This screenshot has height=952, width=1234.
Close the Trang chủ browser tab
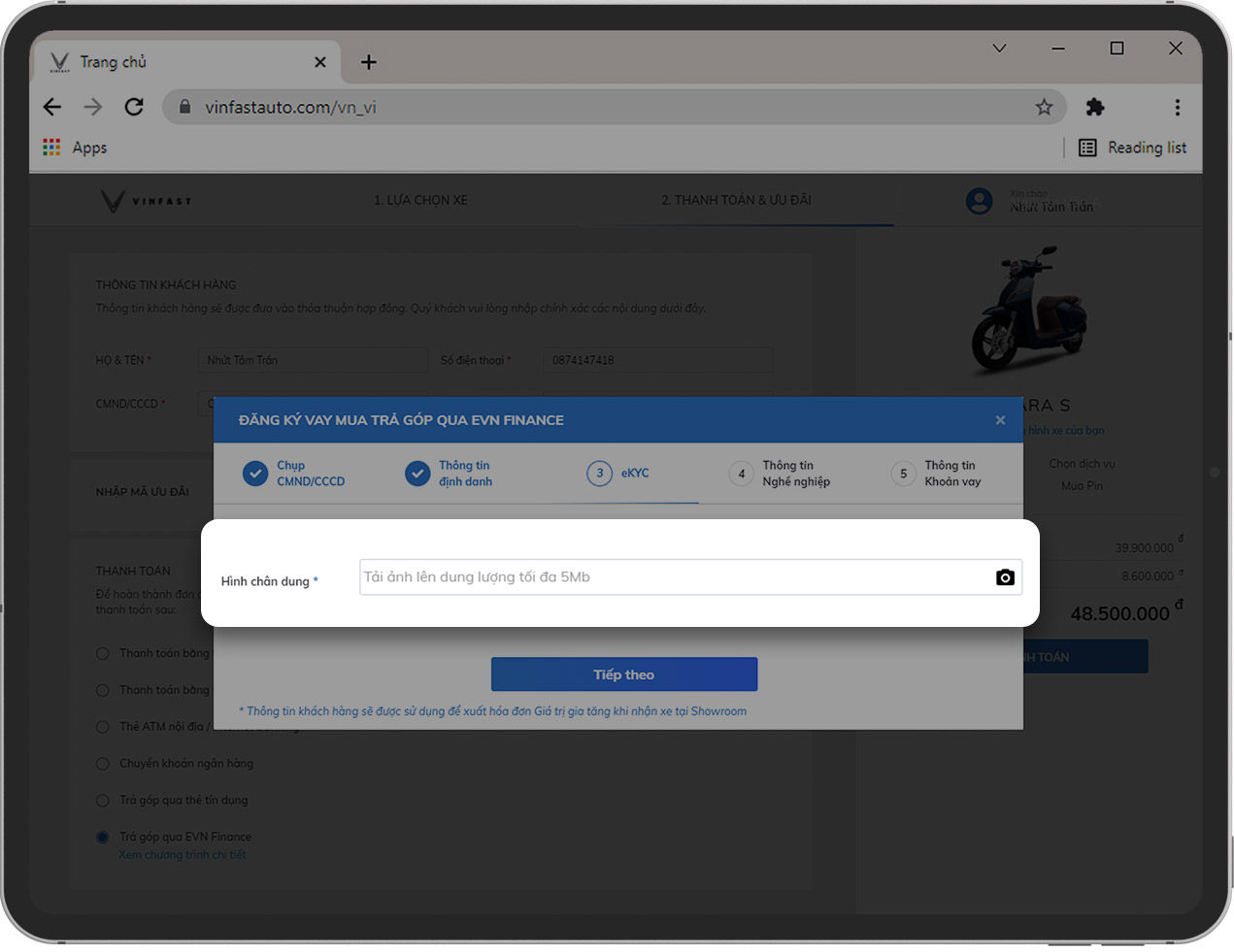point(320,62)
